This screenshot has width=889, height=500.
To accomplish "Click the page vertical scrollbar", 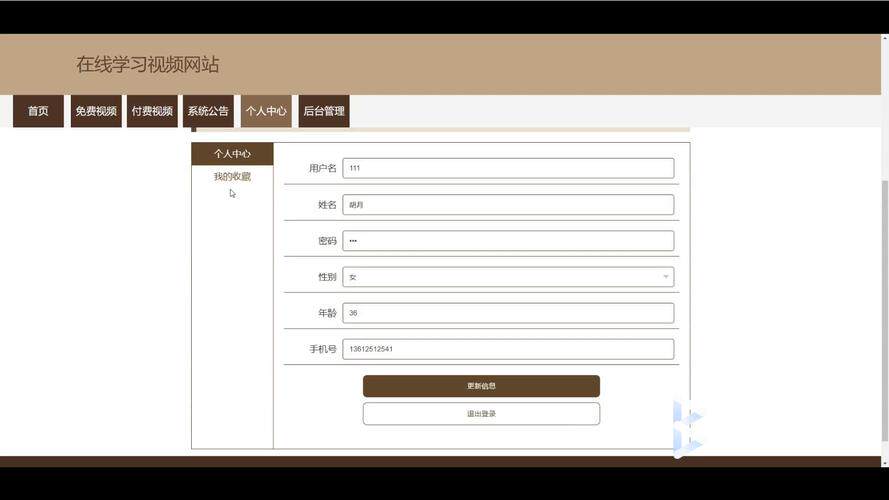I will click(884, 311).
